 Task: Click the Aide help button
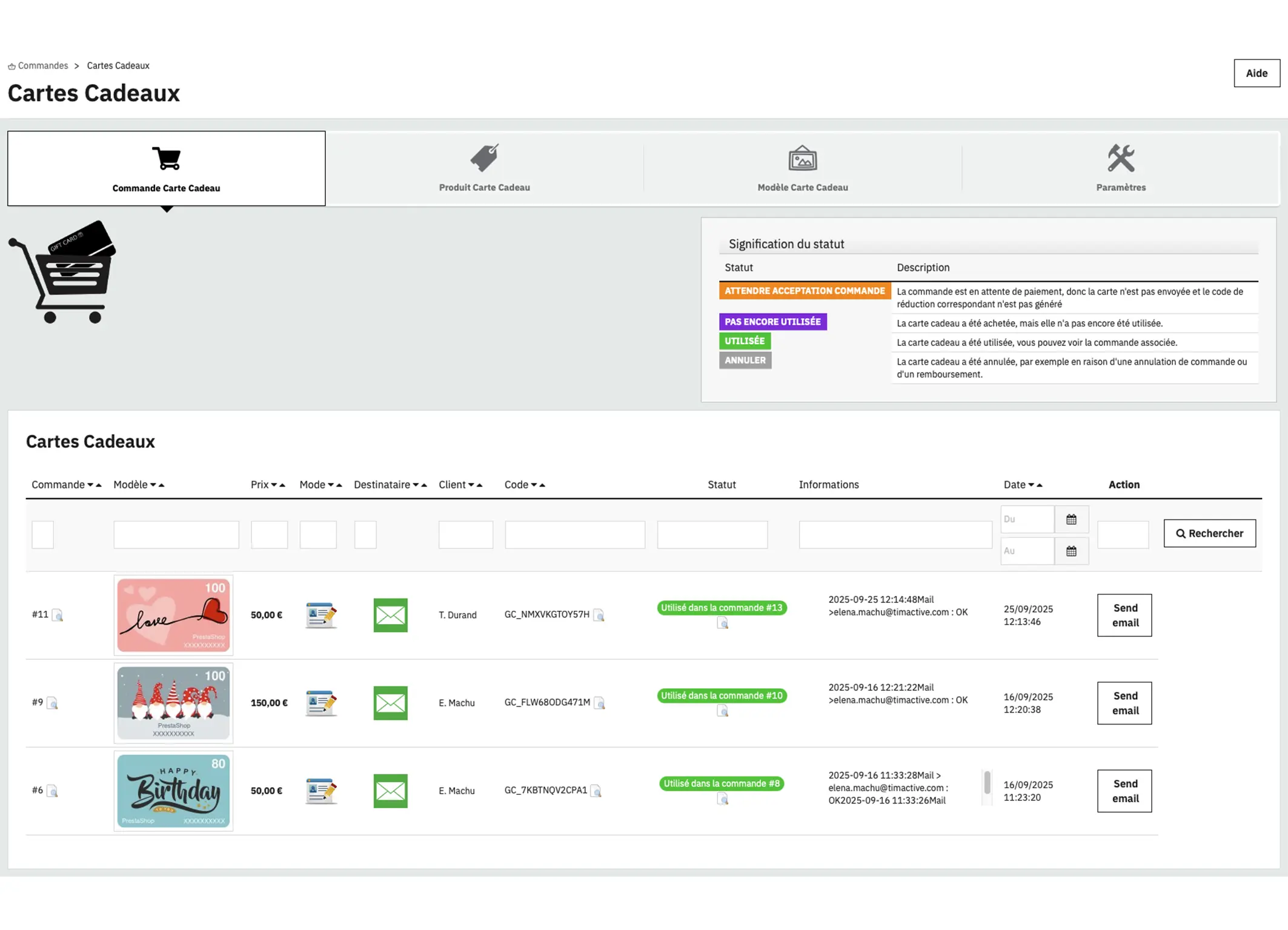pos(1256,73)
